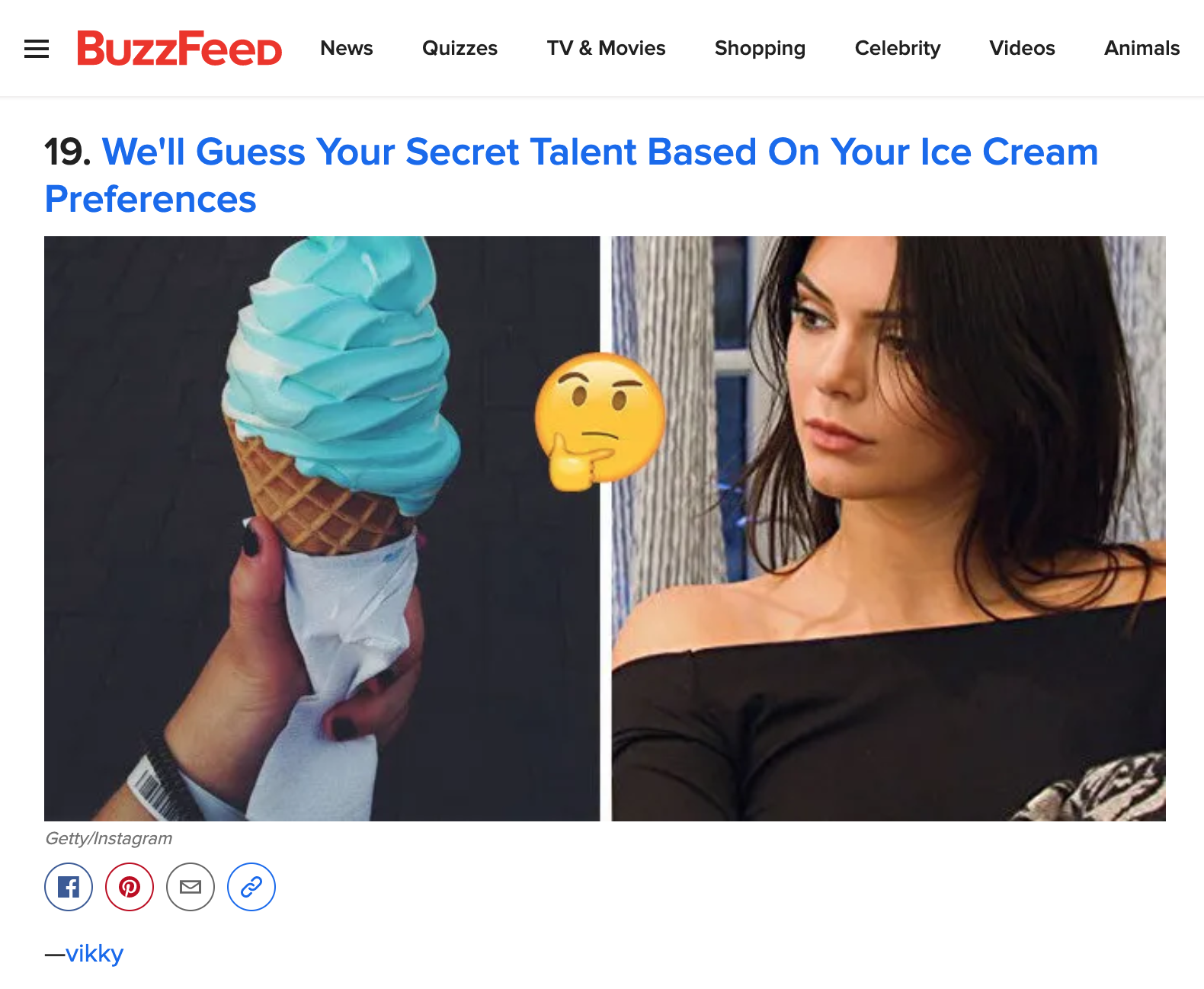
Task: Click the thinking face emoji overlay
Action: [600, 421]
